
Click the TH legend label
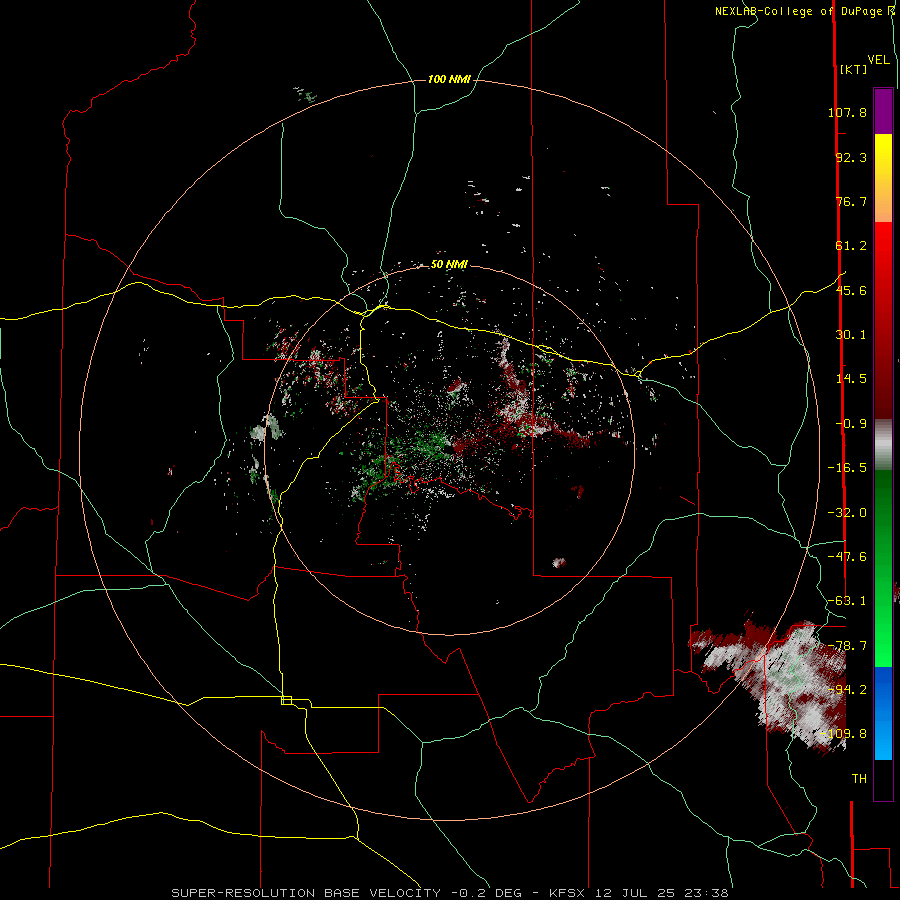tap(859, 779)
